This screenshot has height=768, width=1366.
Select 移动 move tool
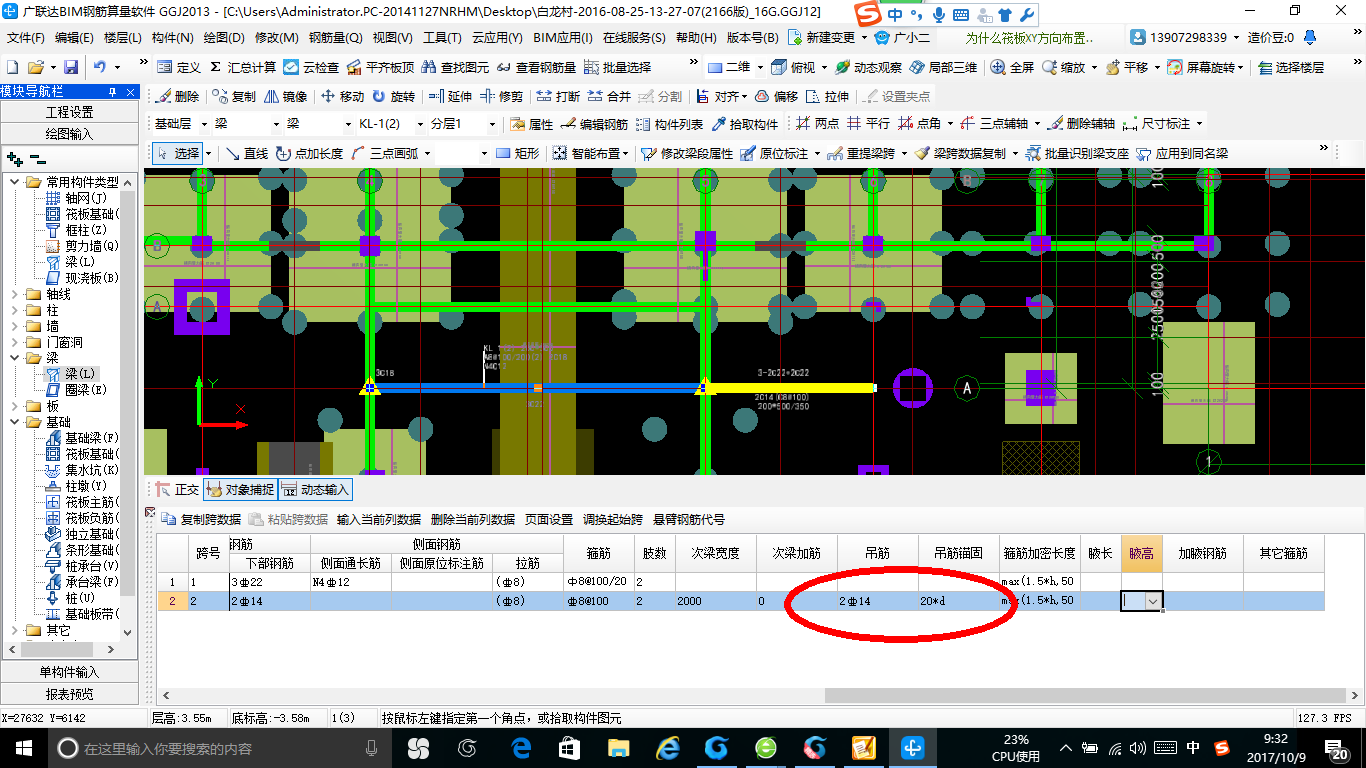pos(342,96)
